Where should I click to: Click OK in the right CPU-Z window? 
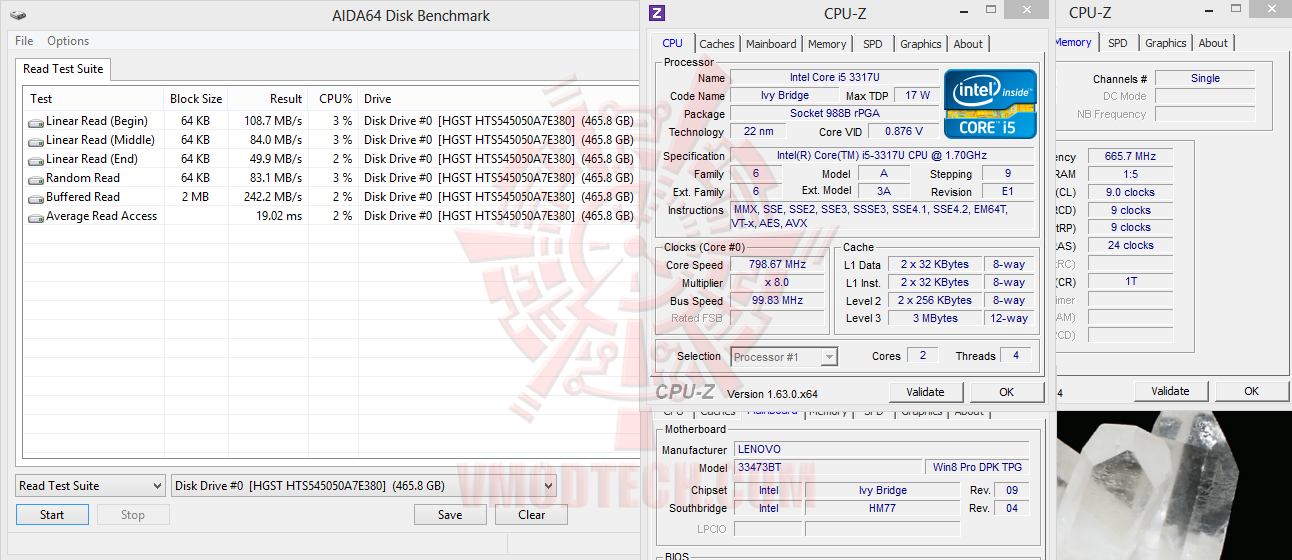(x=1251, y=391)
